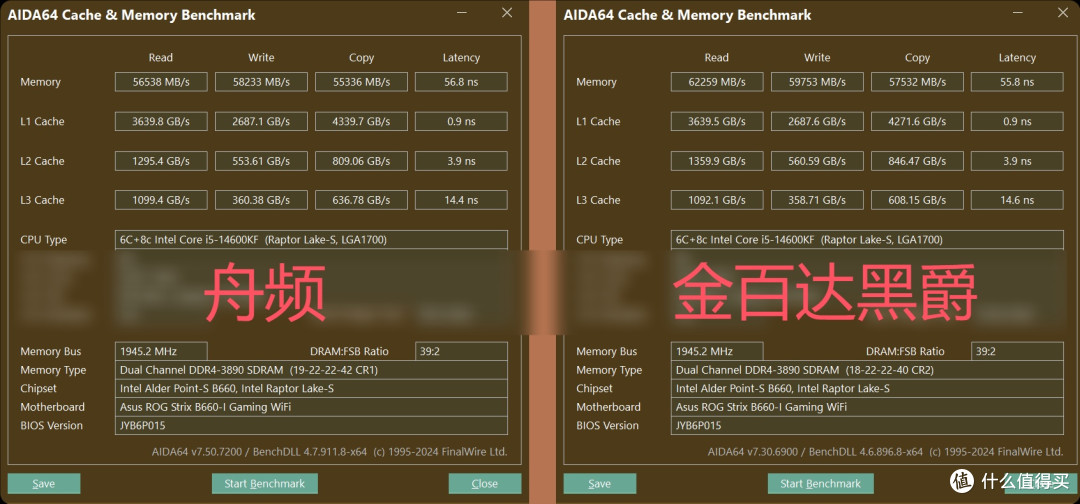
Task: Click the Memory Type field showing 18-22-22-40 CR2
Action: (867, 370)
